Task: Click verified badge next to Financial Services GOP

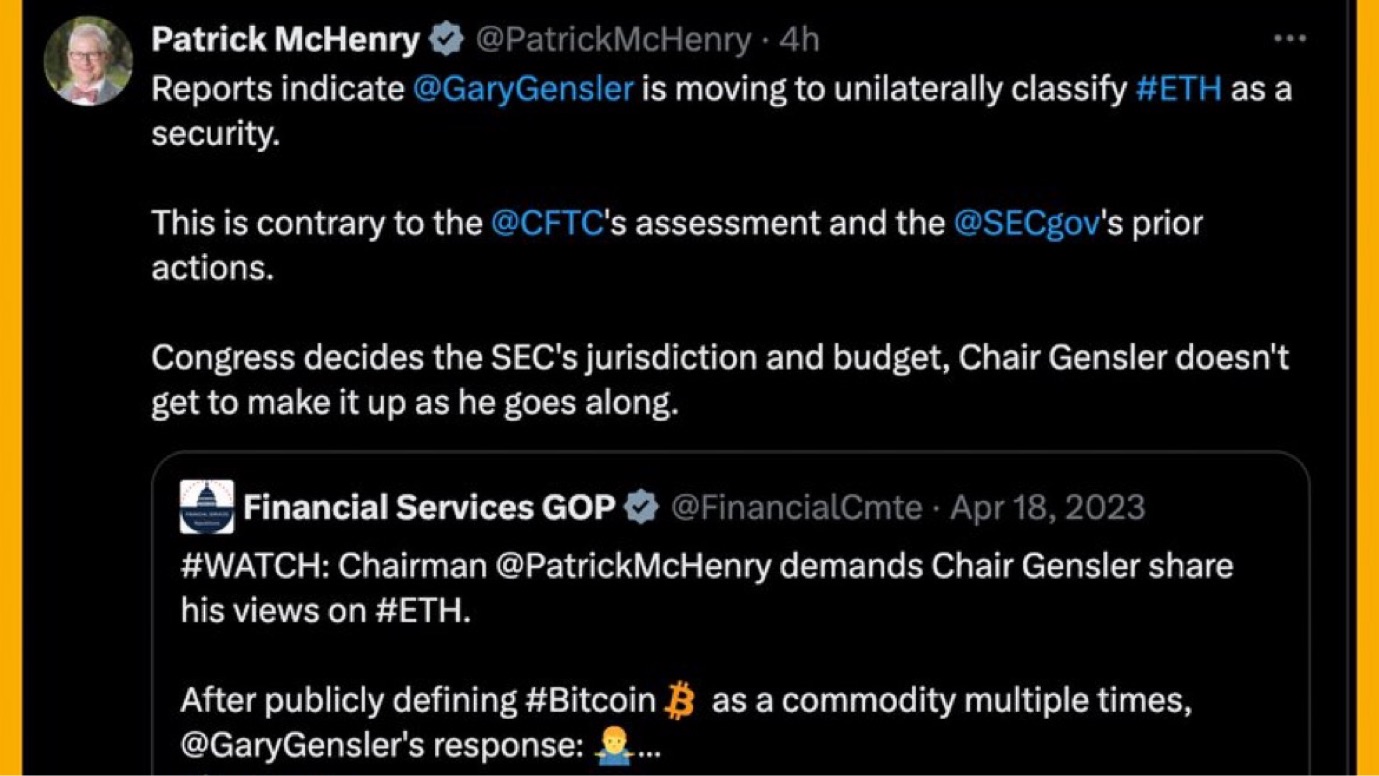Action: coord(641,508)
